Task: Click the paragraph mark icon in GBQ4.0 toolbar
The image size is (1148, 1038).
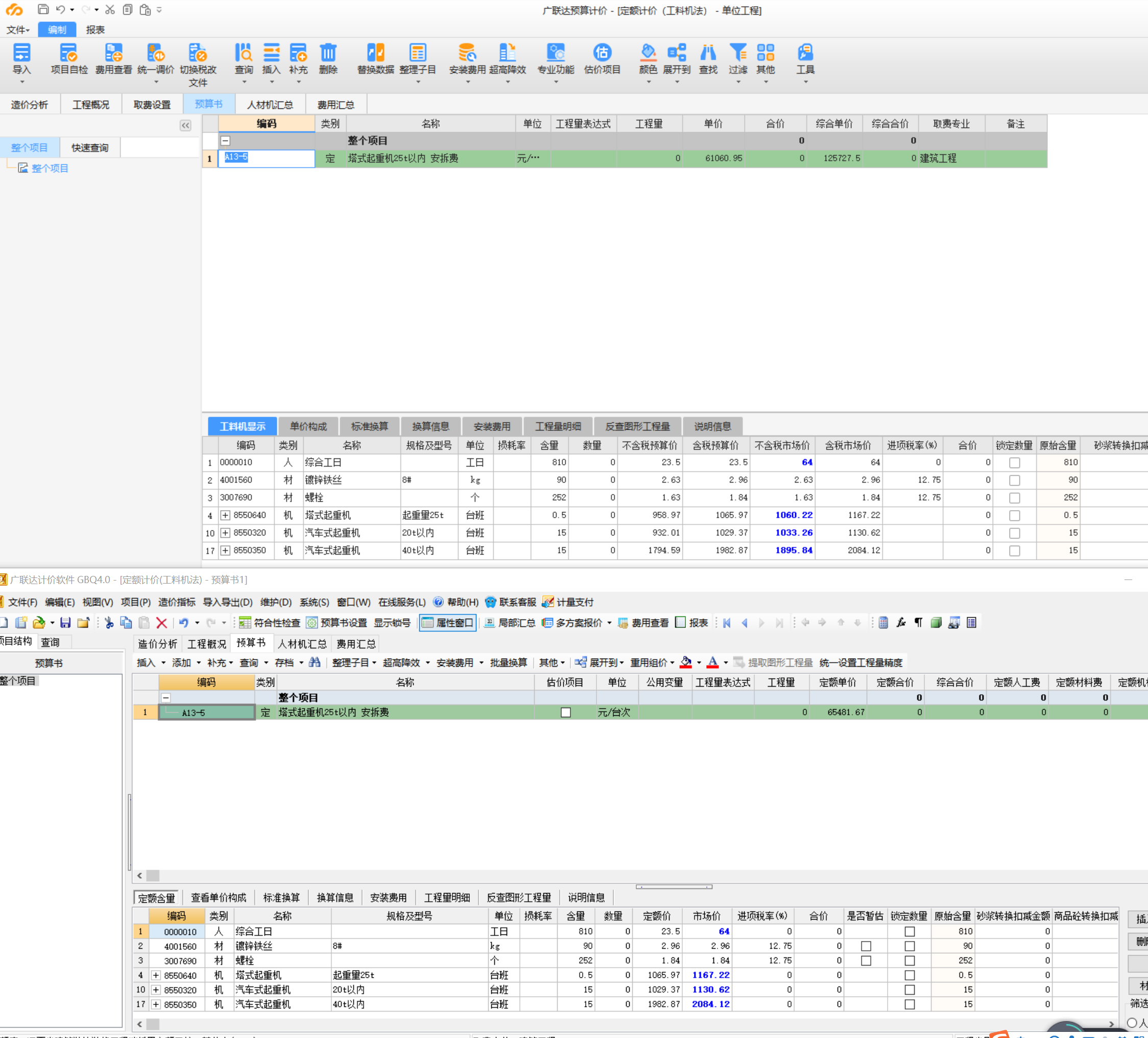Action: (919, 622)
